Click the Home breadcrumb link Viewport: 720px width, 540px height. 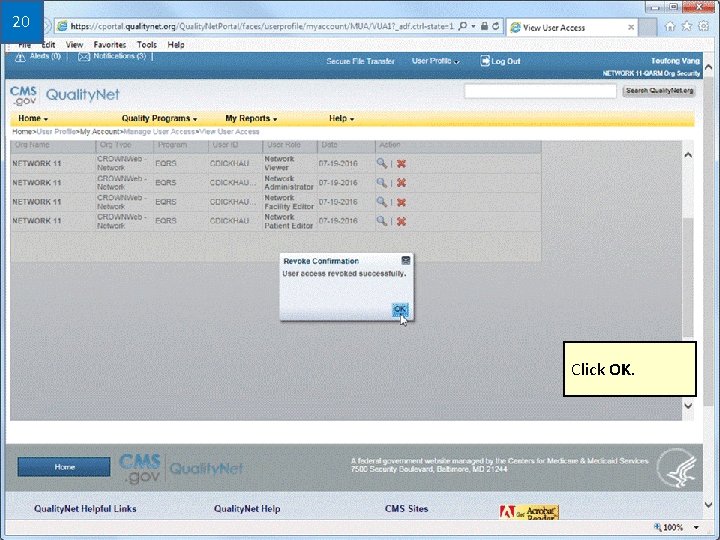22,132
